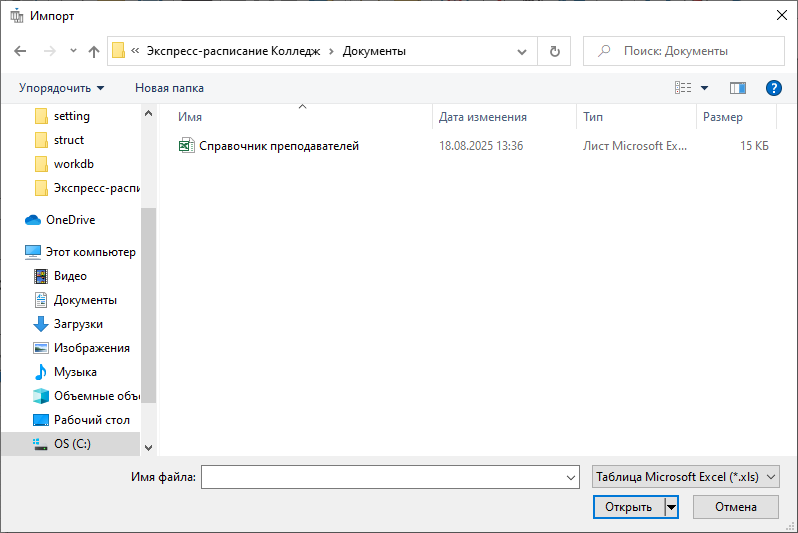Click Новая папка in the toolbar
798x533 pixels.
point(169,88)
